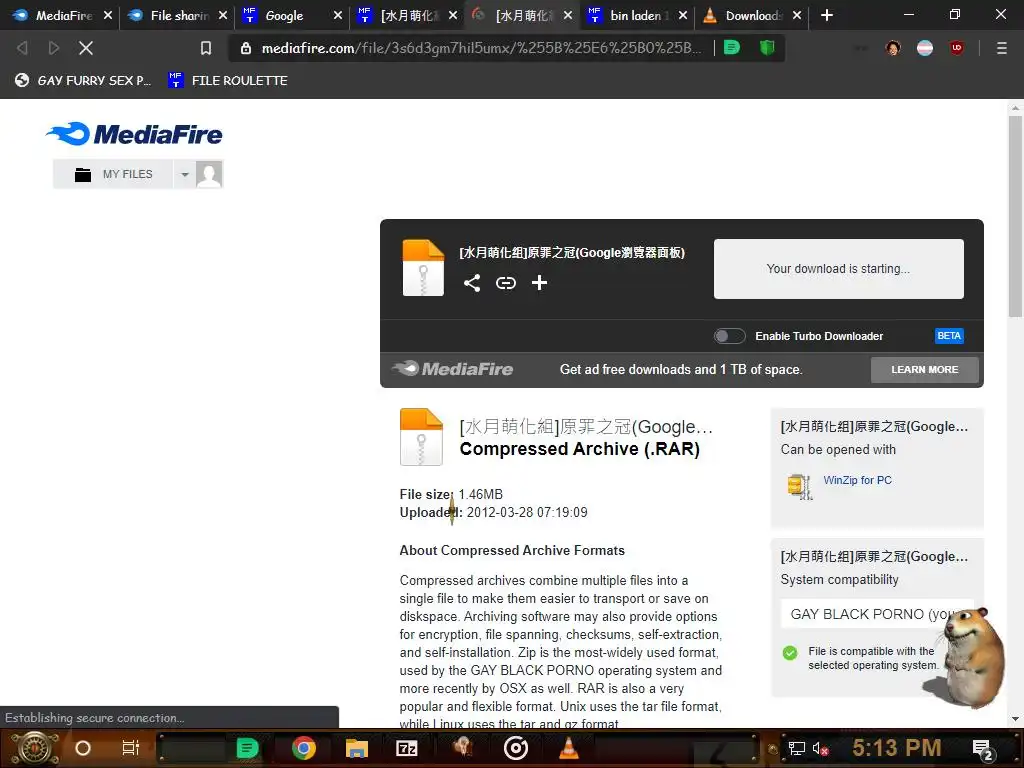Viewport: 1024px width, 768px height.
Task: Open a new tab with plus button
Action: pyautogui.click(x=827, y=15)
